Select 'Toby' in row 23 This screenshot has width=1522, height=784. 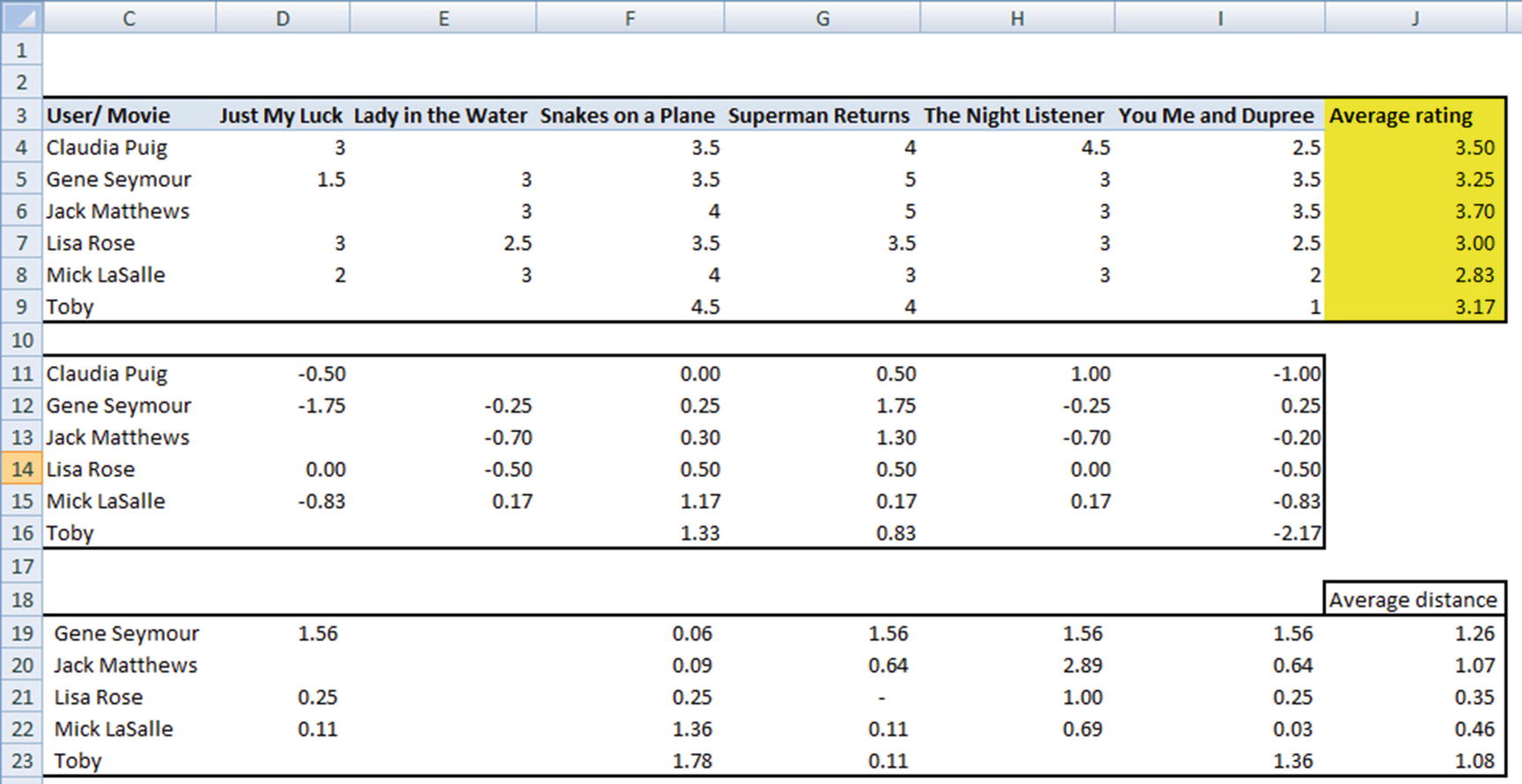coord(78,761)
